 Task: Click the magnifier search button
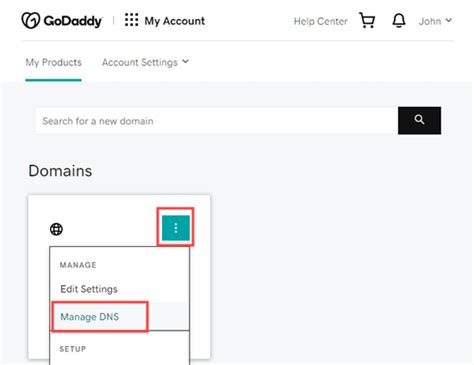(x=419, y=120)
